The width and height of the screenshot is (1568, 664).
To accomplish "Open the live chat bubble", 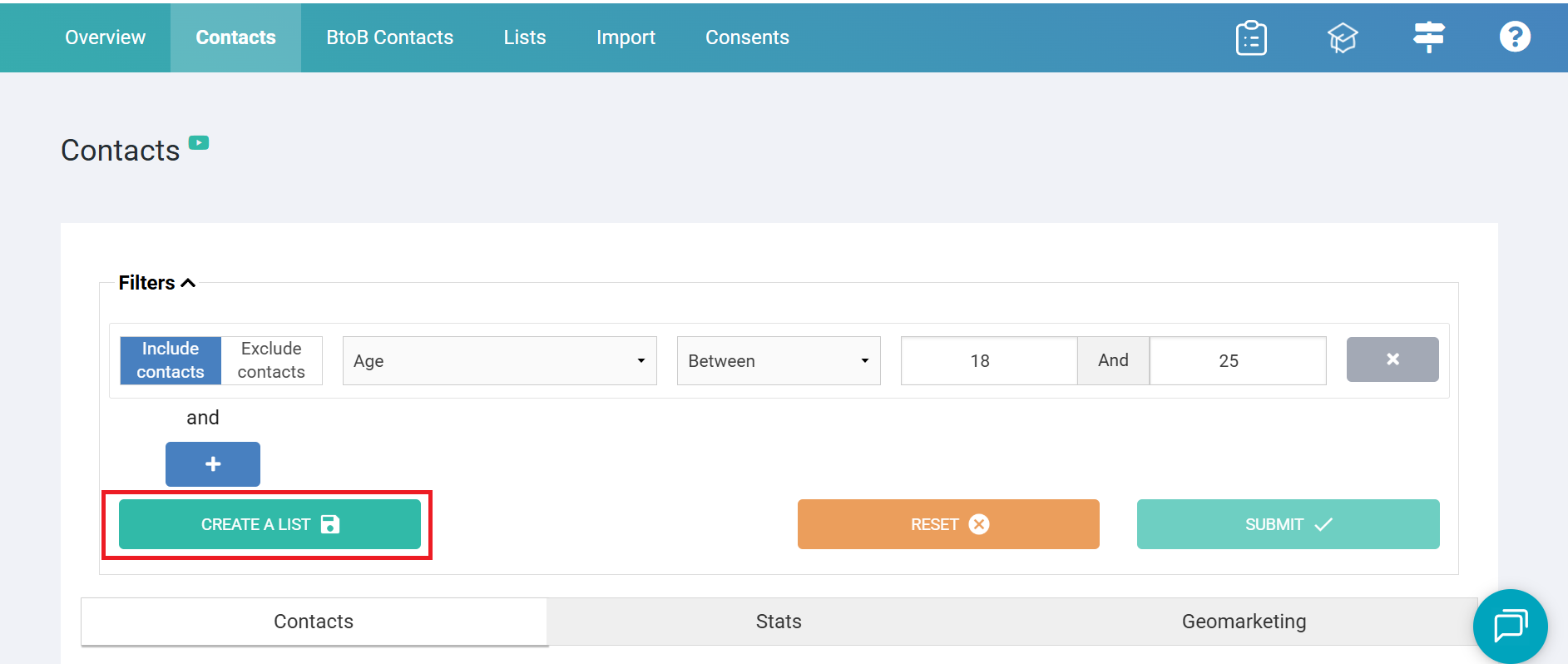I will tap(1510, 626).
